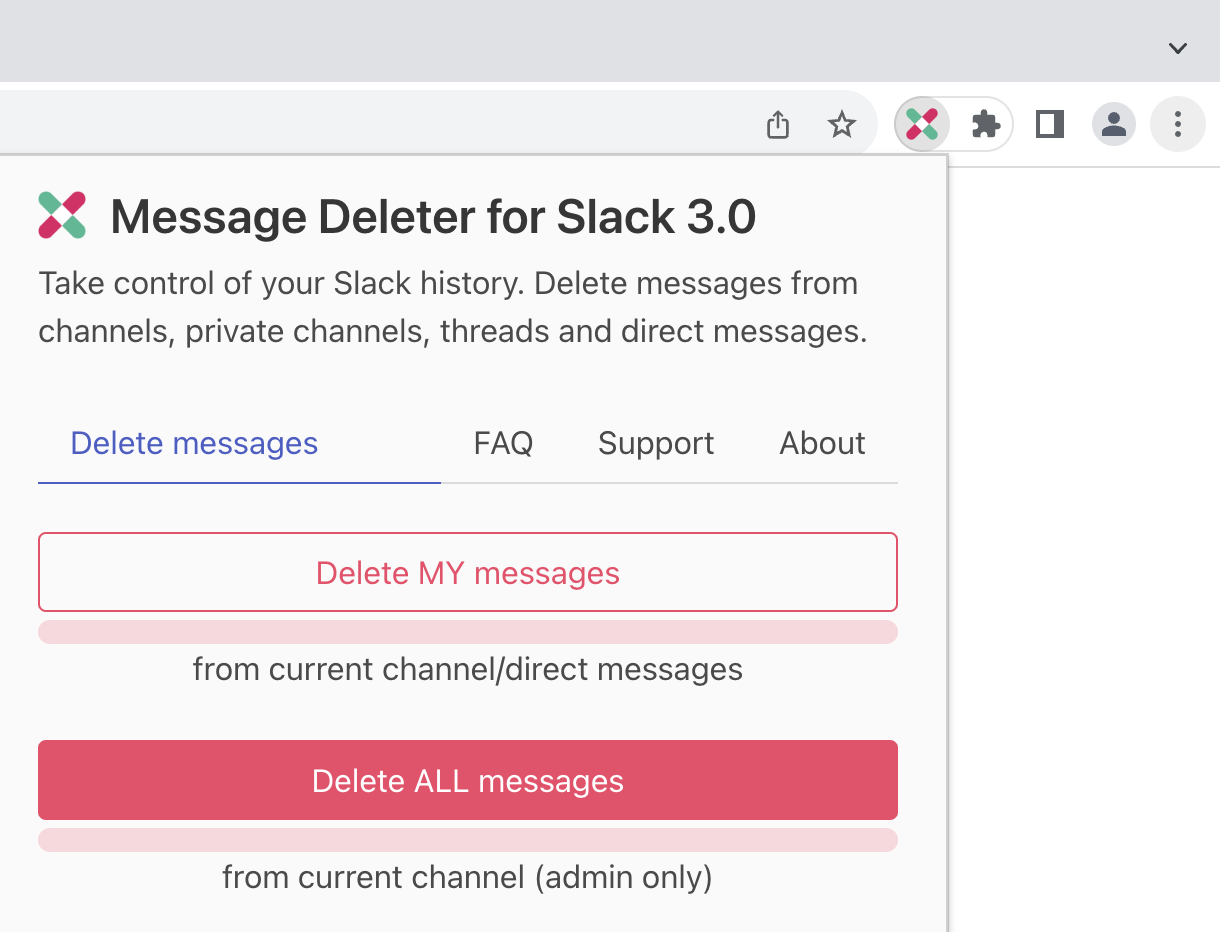
Task: Open the Support tab
Action: click(656, 443)
